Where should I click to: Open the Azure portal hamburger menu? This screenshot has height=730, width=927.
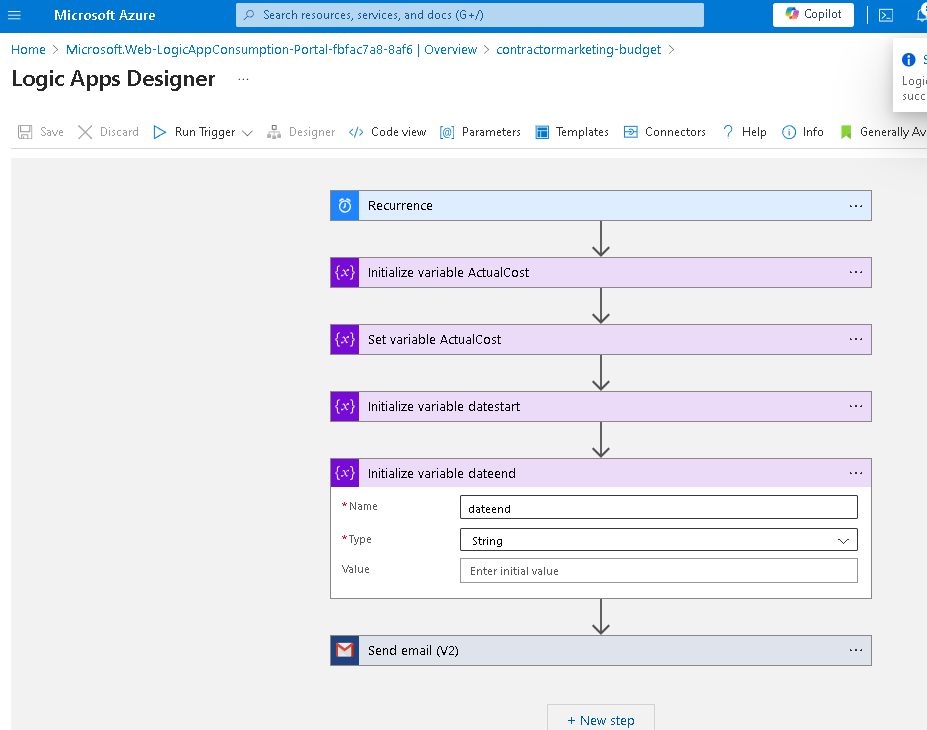pos(14,15)
